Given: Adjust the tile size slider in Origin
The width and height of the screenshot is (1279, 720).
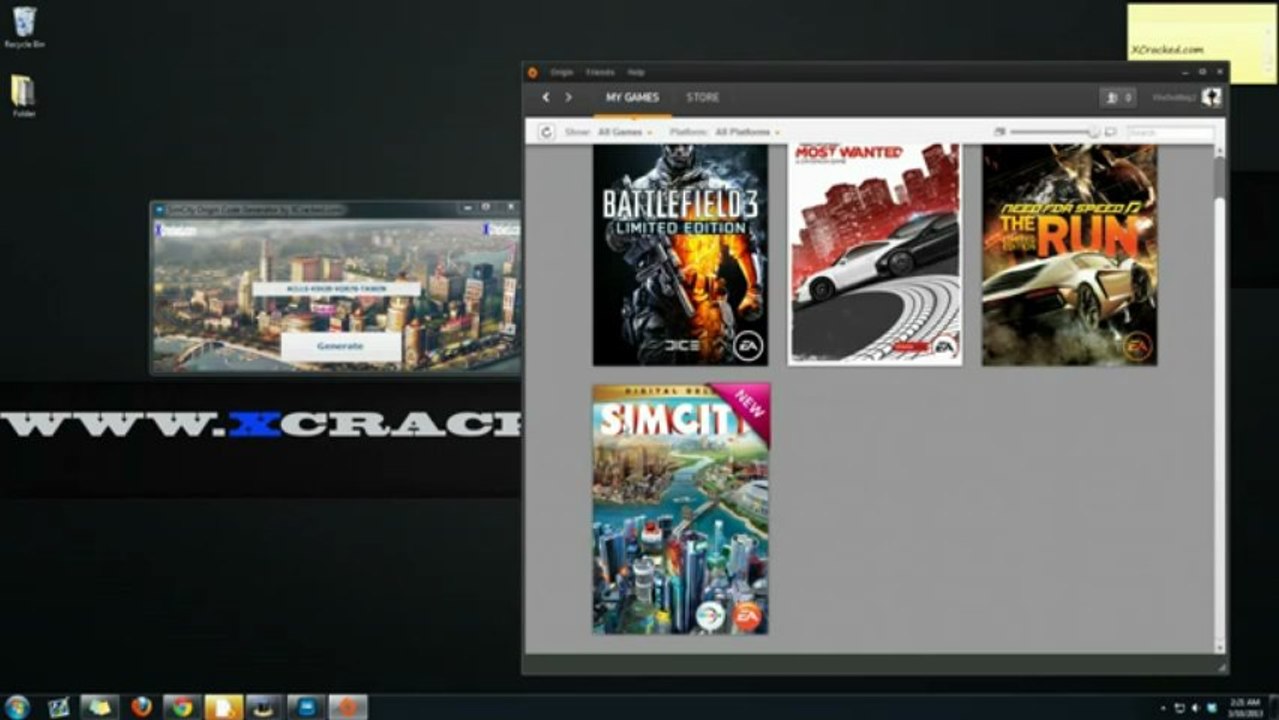Looking at the screenshot, I should (x=1054, y=132).
